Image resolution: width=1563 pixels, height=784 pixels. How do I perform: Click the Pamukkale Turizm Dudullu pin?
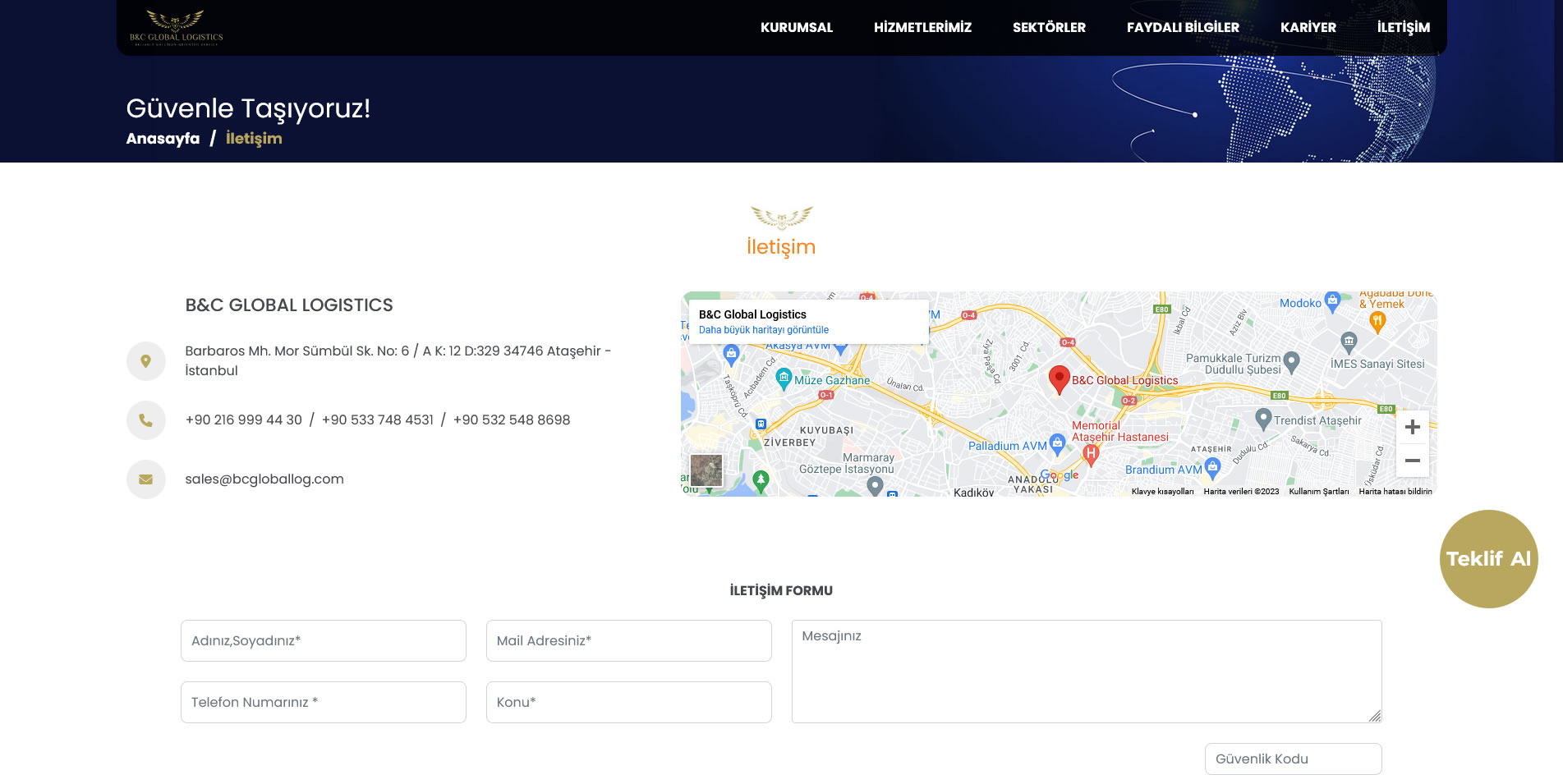1291,361
